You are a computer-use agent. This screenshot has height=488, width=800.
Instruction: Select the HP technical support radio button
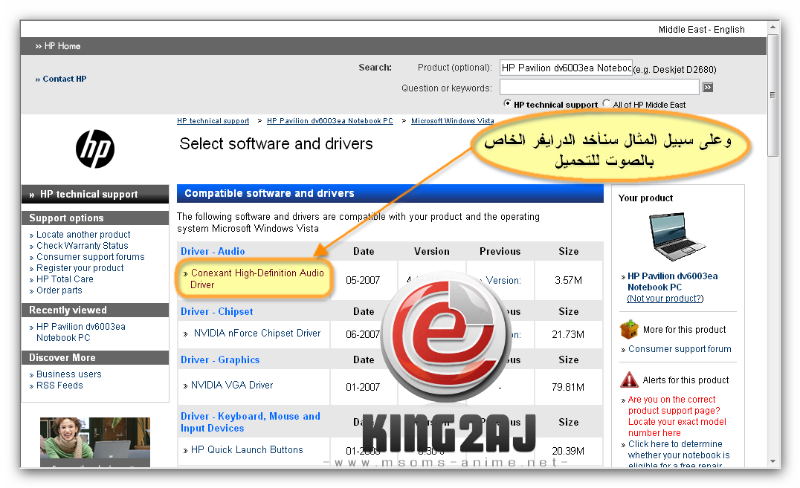pyautogui.click(x=508, y=103)
